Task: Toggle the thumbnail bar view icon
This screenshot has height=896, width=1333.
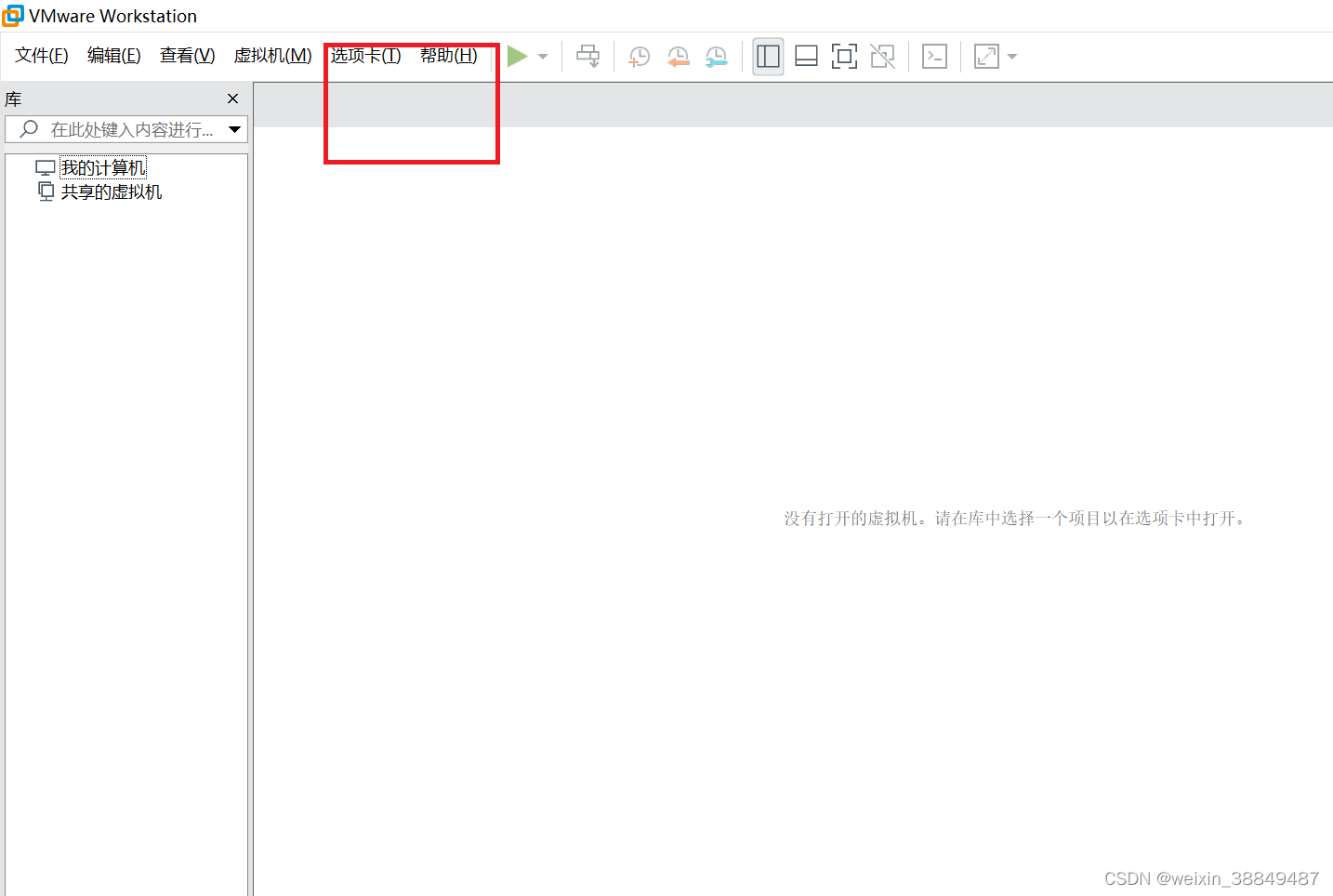Action: [x=807, y=57]
